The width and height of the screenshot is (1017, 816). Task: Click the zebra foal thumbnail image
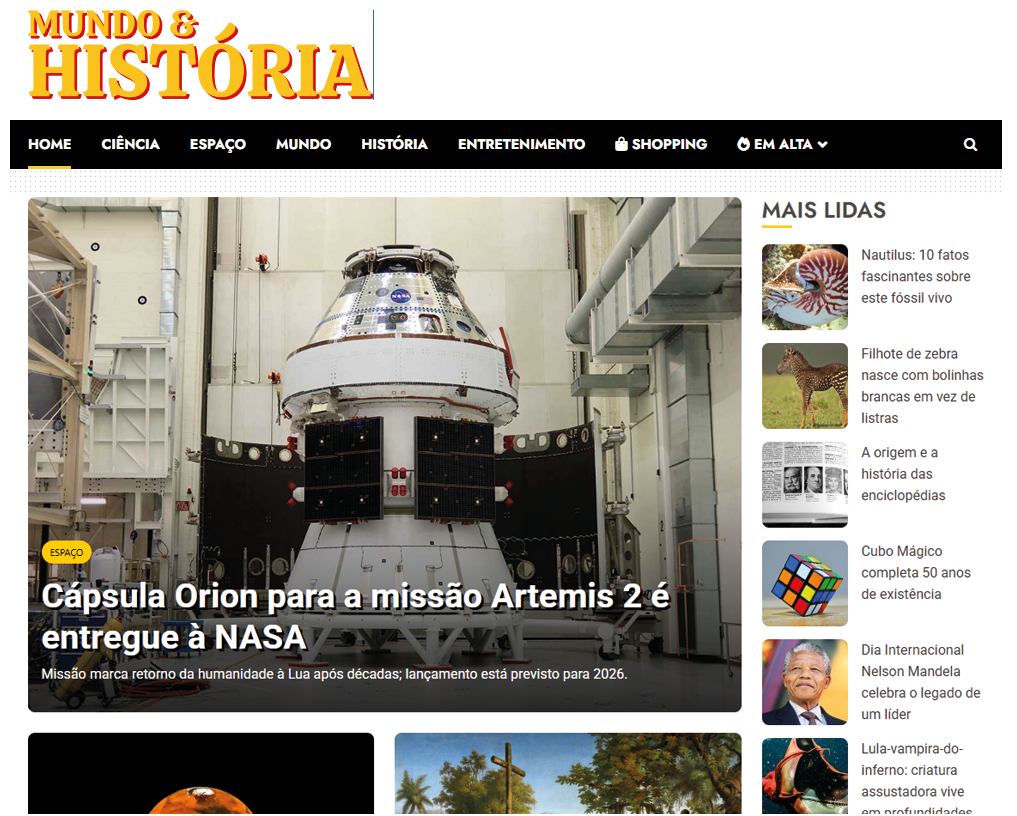(x=804, y=386)
